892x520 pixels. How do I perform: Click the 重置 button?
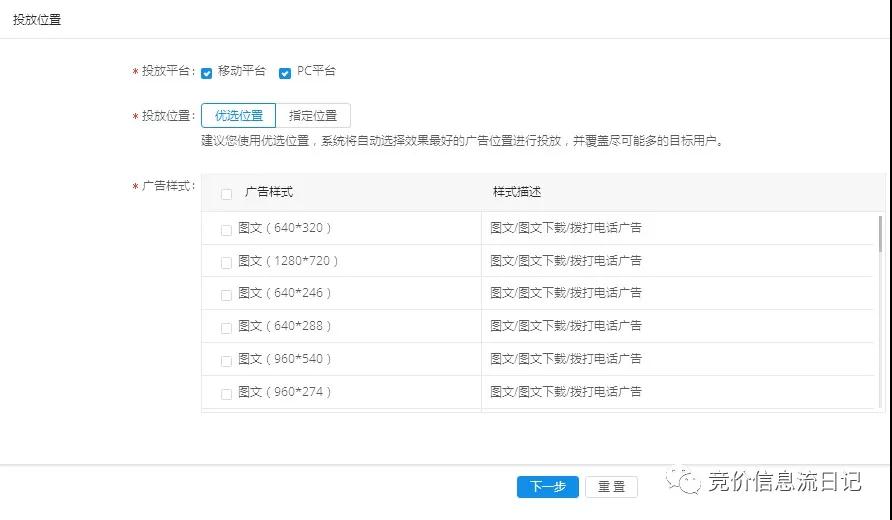612,487
